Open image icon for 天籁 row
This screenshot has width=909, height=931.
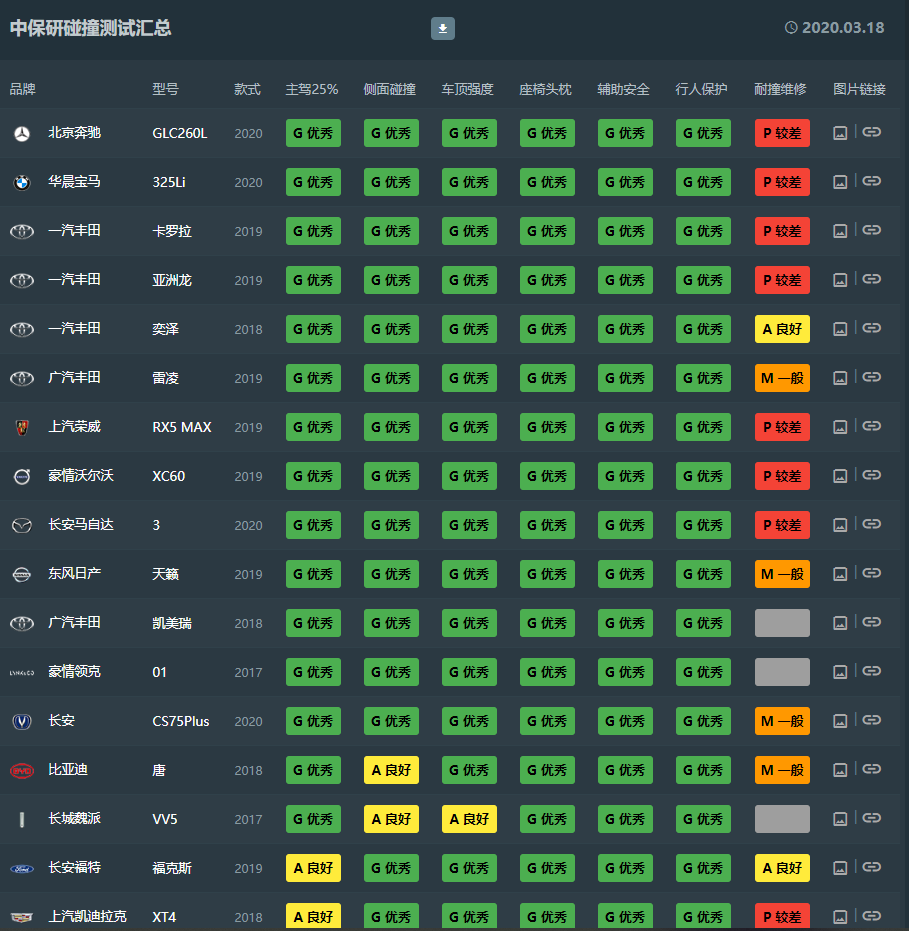coord(840,574)
